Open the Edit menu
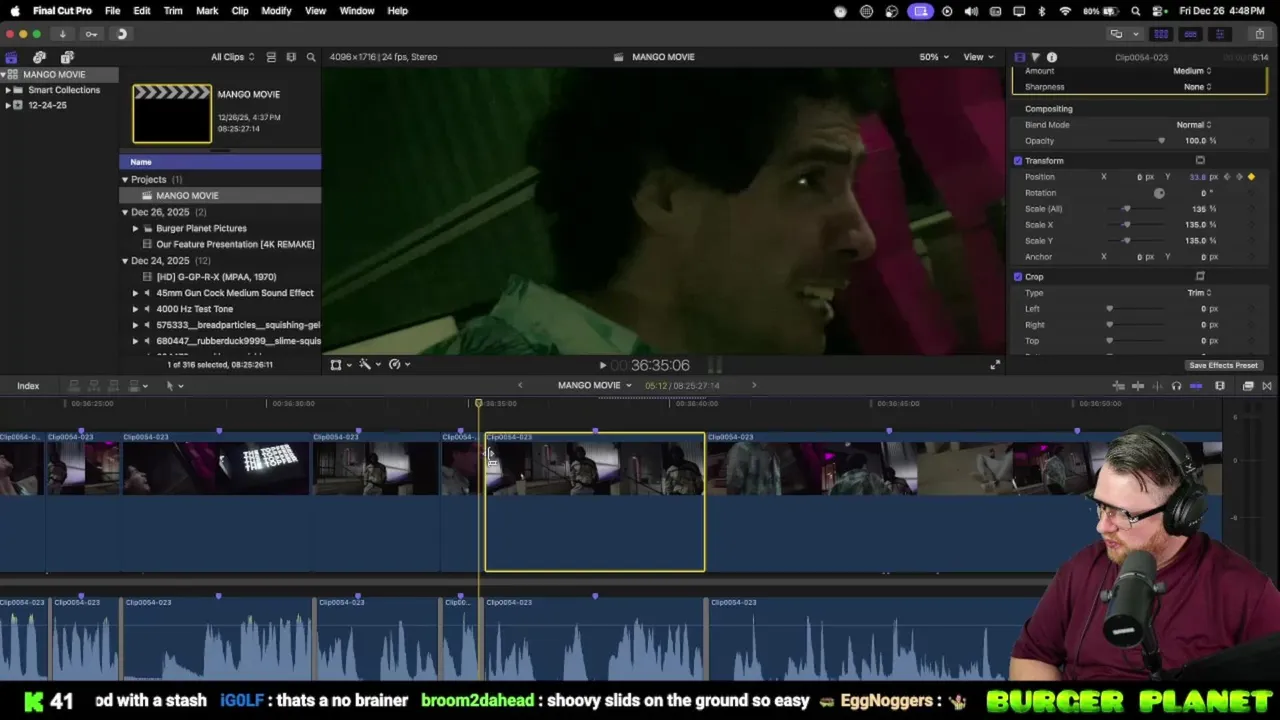Image resolution: width=1280 pixels, height=720 pixels. (x=142, y=11)
